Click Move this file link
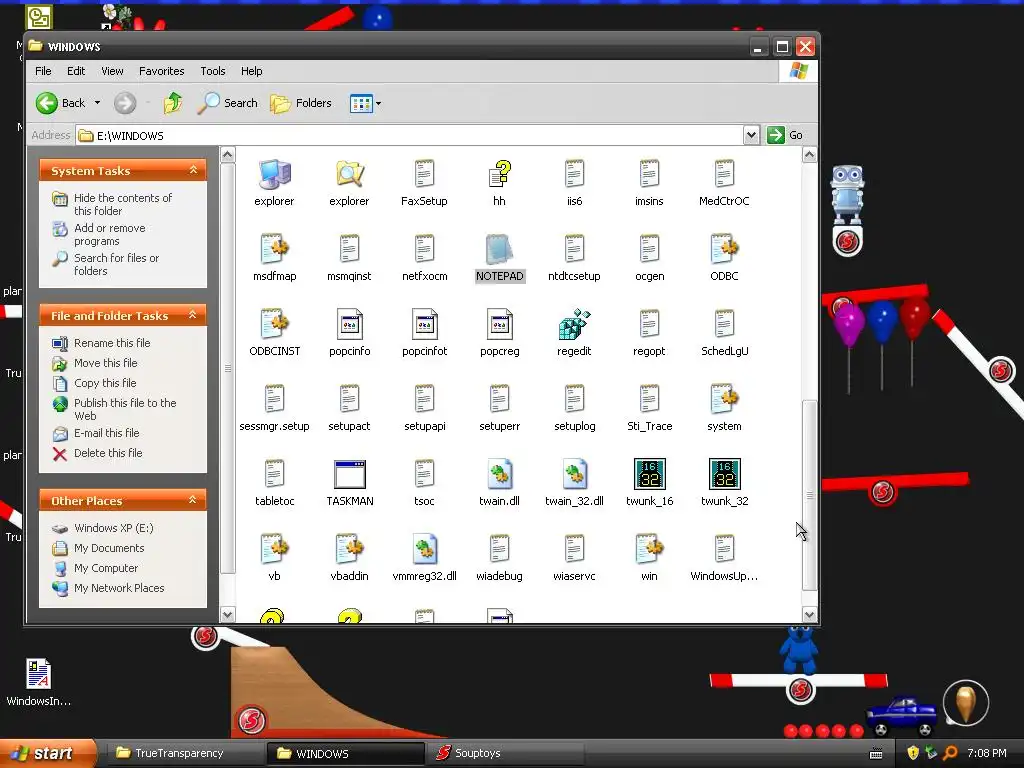The height and width of the screenshot is (768, 1024). point(105,363)
